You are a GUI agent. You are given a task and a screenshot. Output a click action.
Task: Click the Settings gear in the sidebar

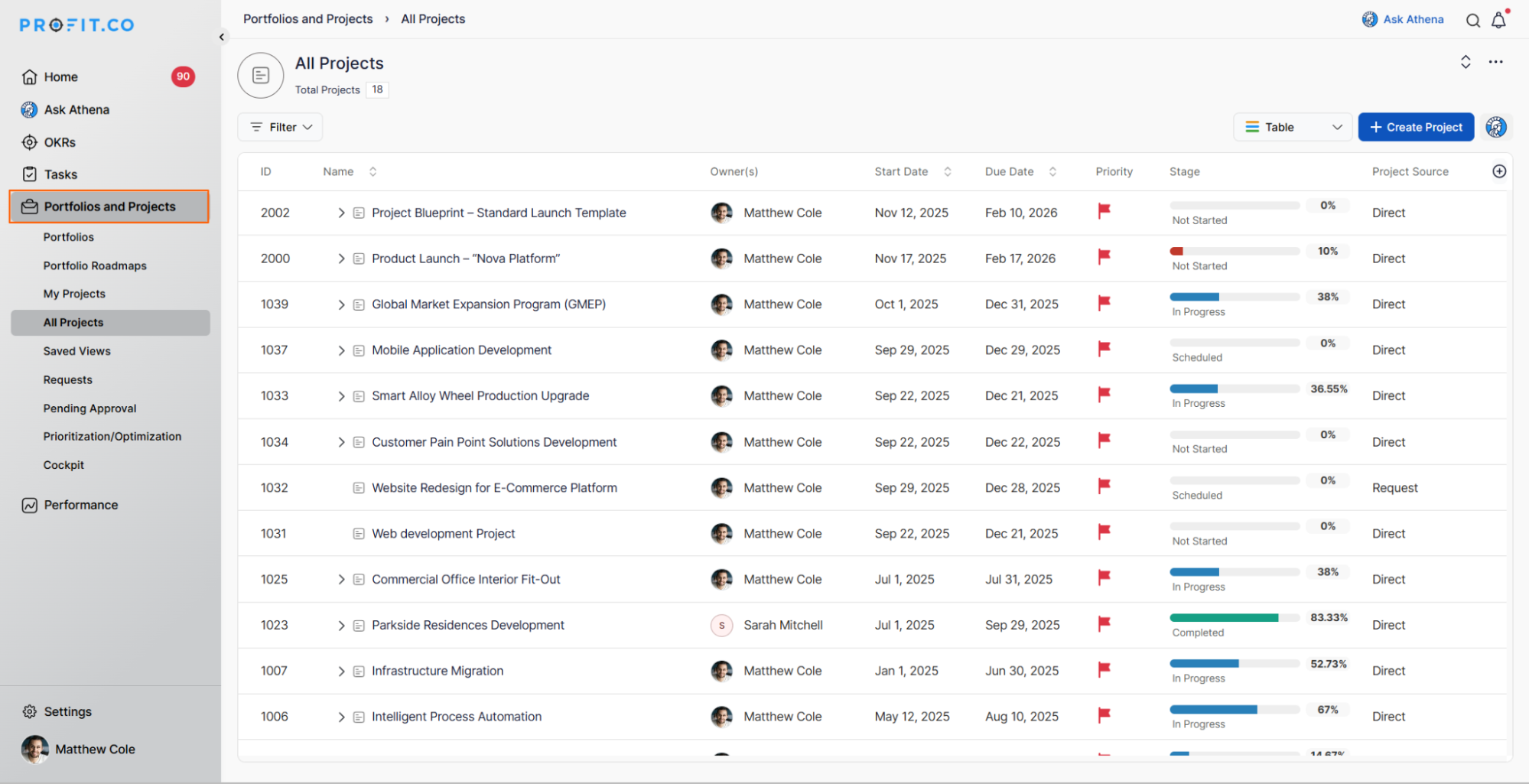tap(30, 711)
